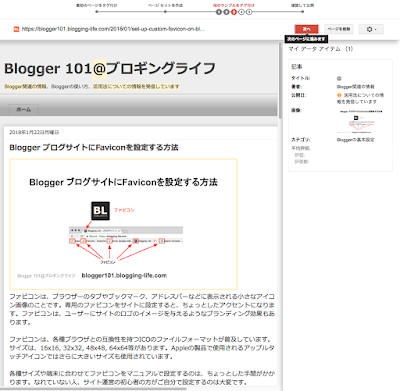Click the horizontal scrollbar at bottom

tap(93, 389)
